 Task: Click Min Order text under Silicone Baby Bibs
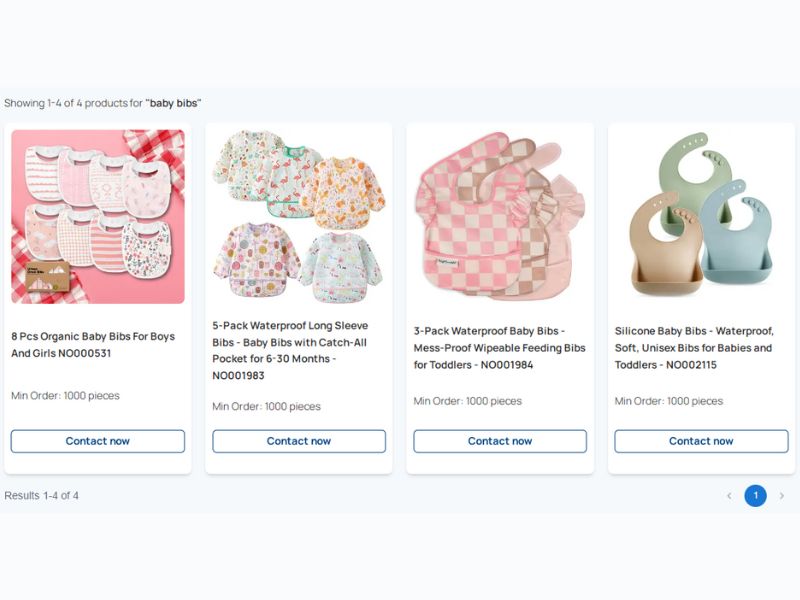pos(669,401)
